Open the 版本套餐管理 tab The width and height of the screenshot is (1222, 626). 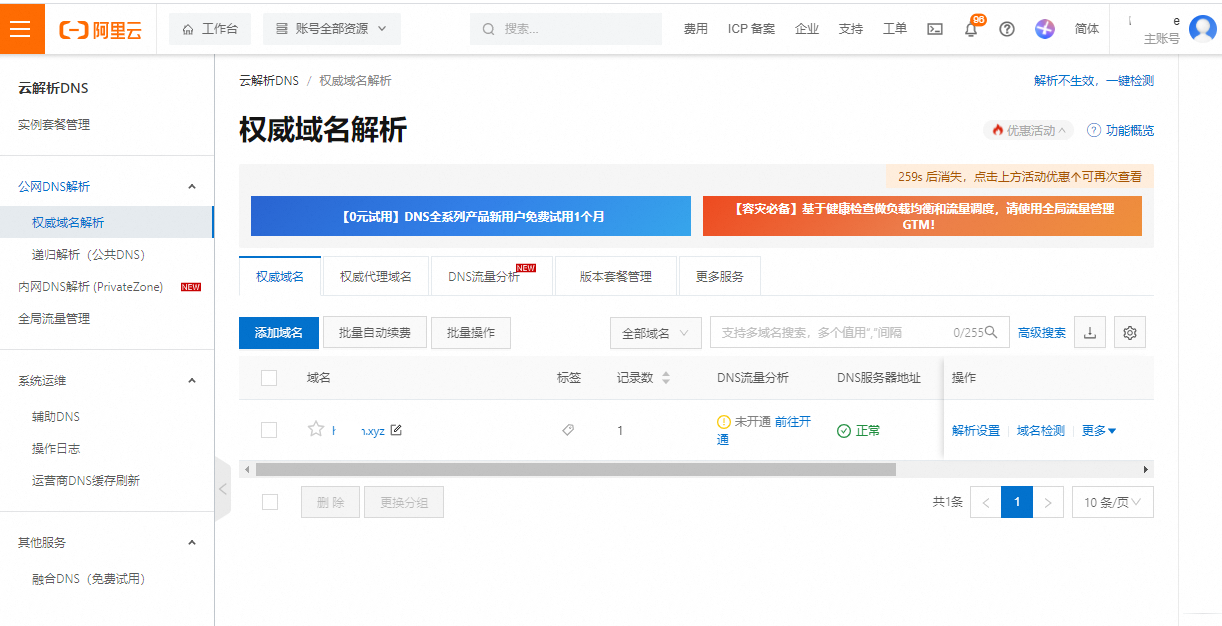point(616,276)
